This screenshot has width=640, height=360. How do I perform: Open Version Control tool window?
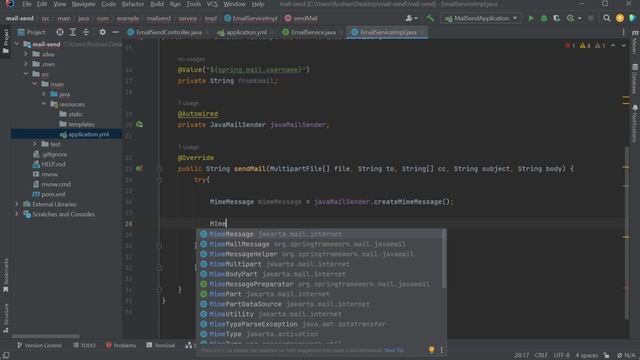[x=39, y=346]
